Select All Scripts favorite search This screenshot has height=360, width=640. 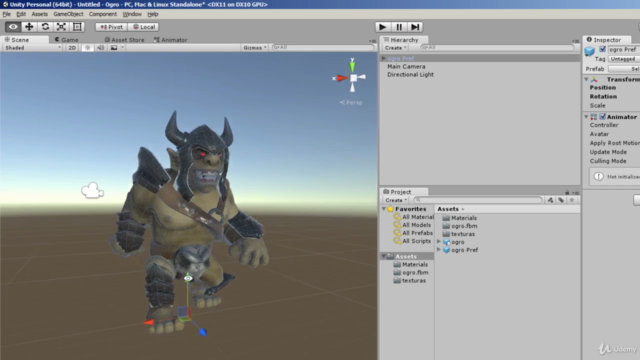(412, 241)
